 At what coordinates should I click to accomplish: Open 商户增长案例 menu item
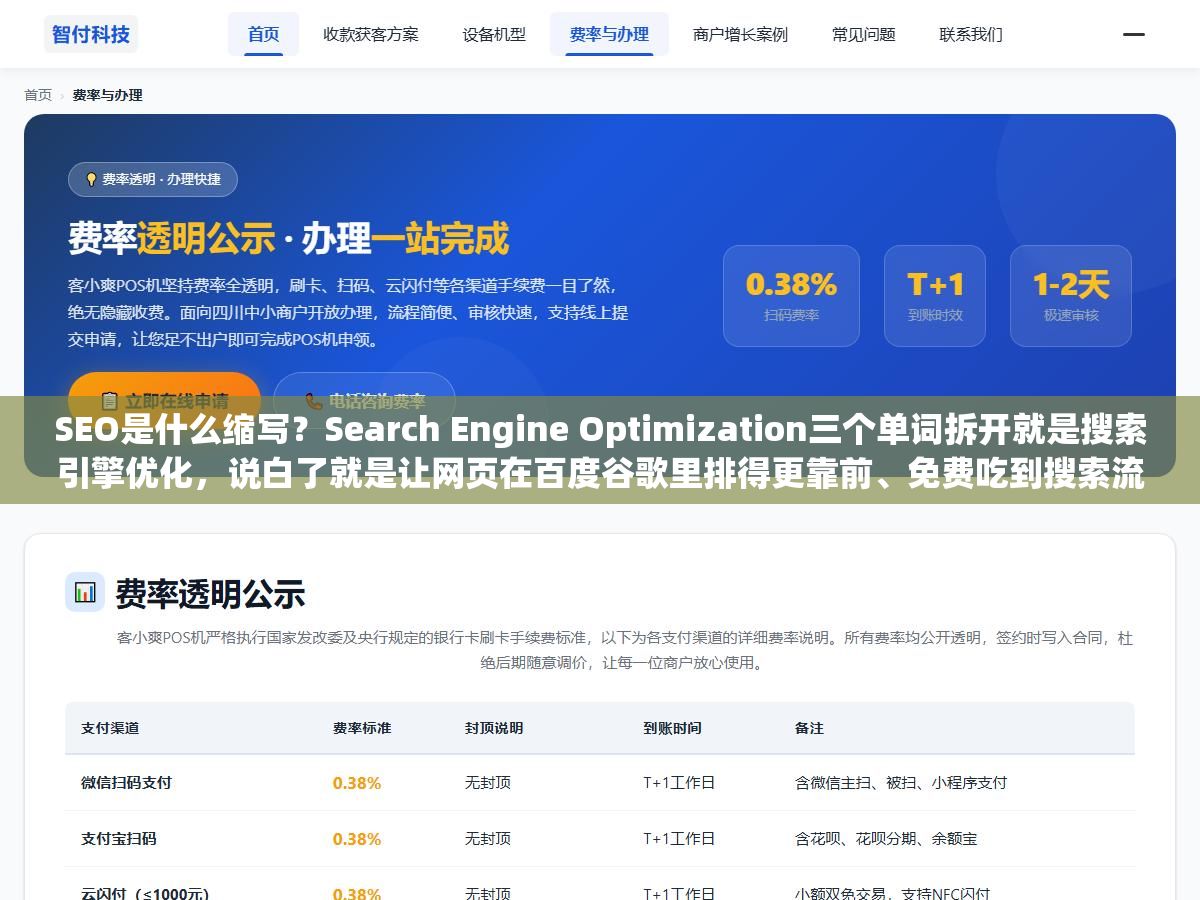(x=740, y=34)
